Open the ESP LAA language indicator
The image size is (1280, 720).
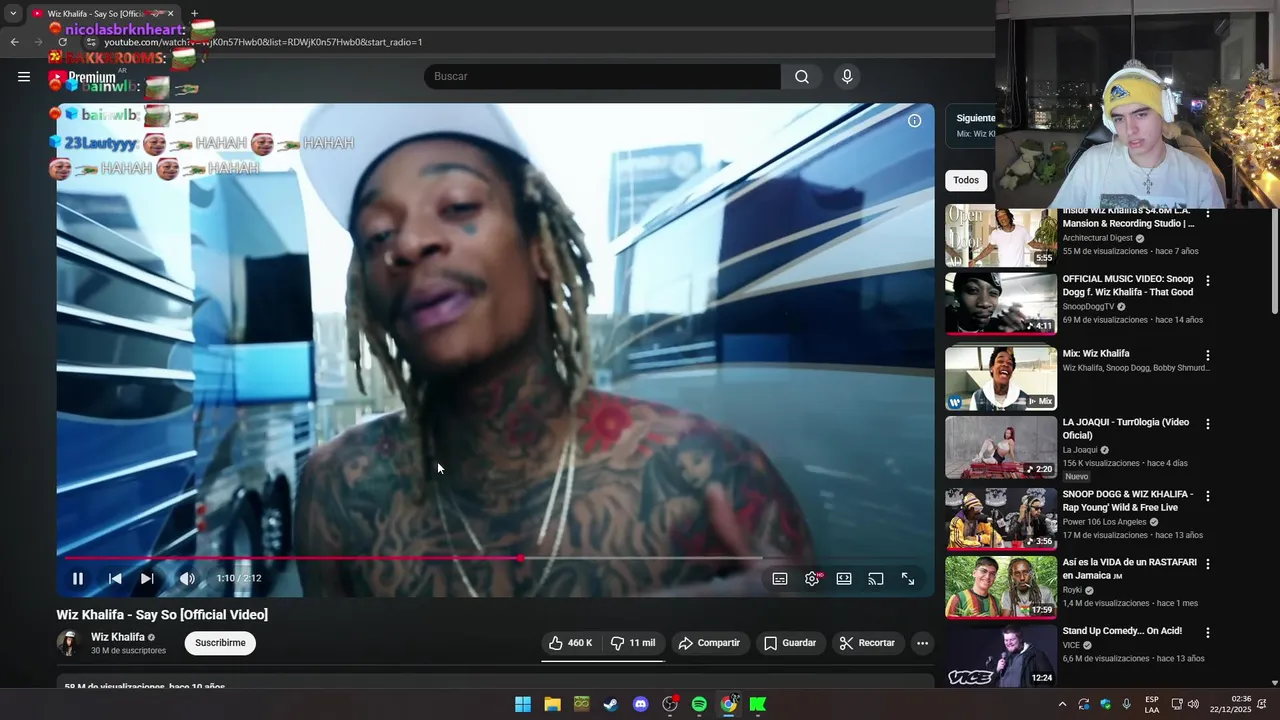coord(1152,704)
